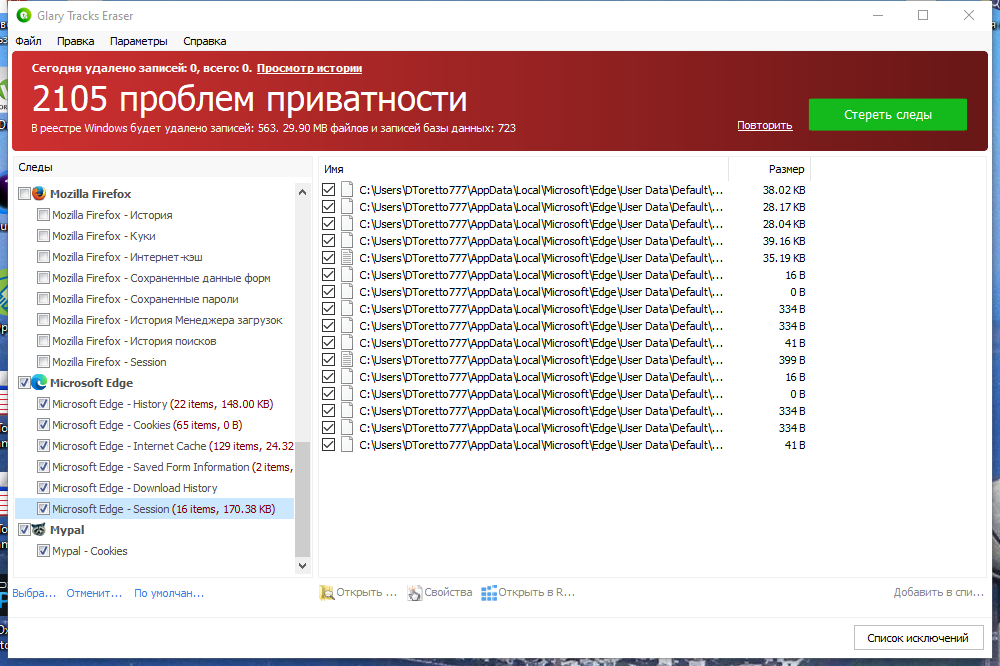
Task: Uncheck Mypal - Cookies checkbox
Action: tap(43, 551)
